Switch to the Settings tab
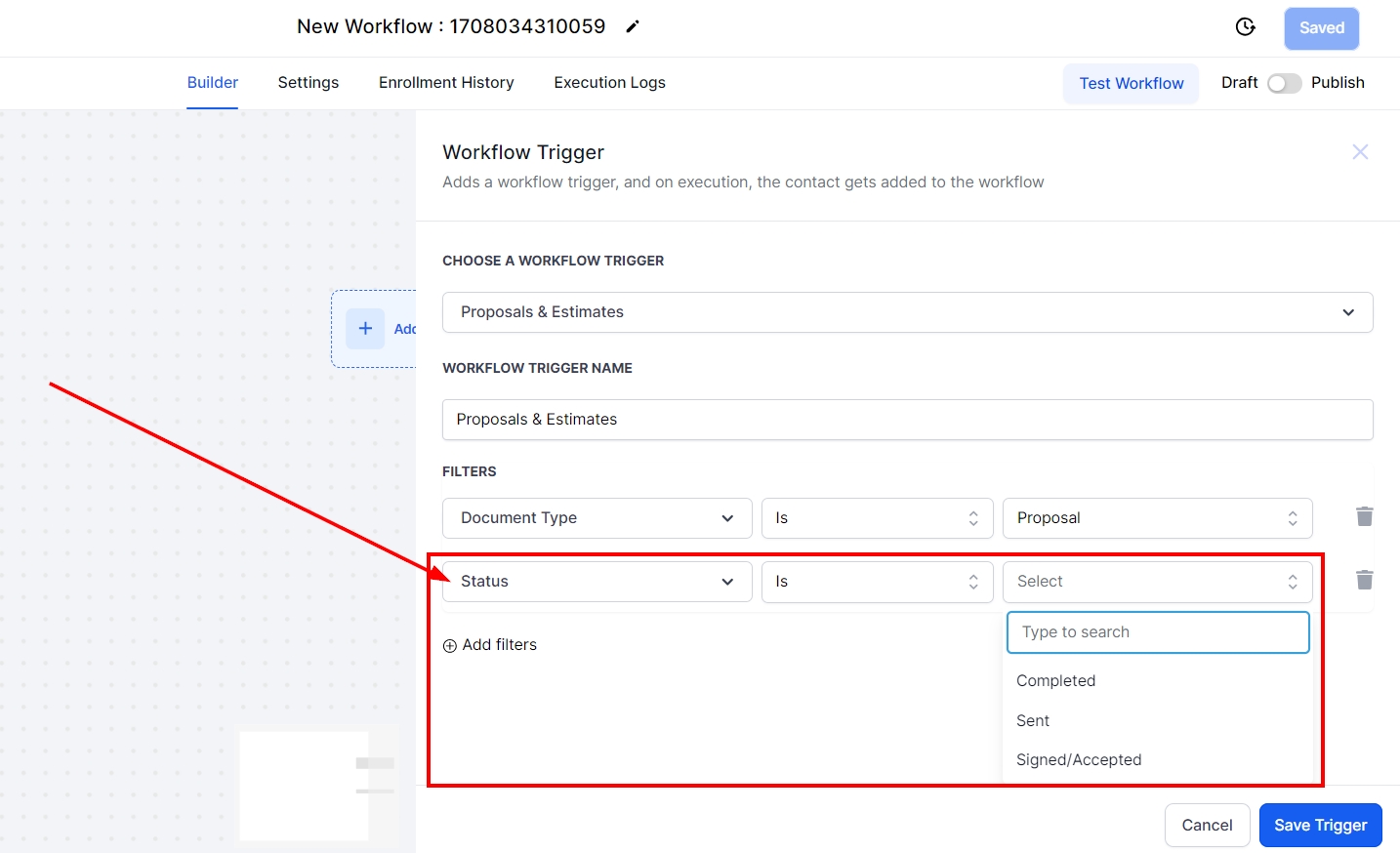Image resolution: width=1400 pixels, height=853 pixels. pyautogui.click(x=309, y=83)
